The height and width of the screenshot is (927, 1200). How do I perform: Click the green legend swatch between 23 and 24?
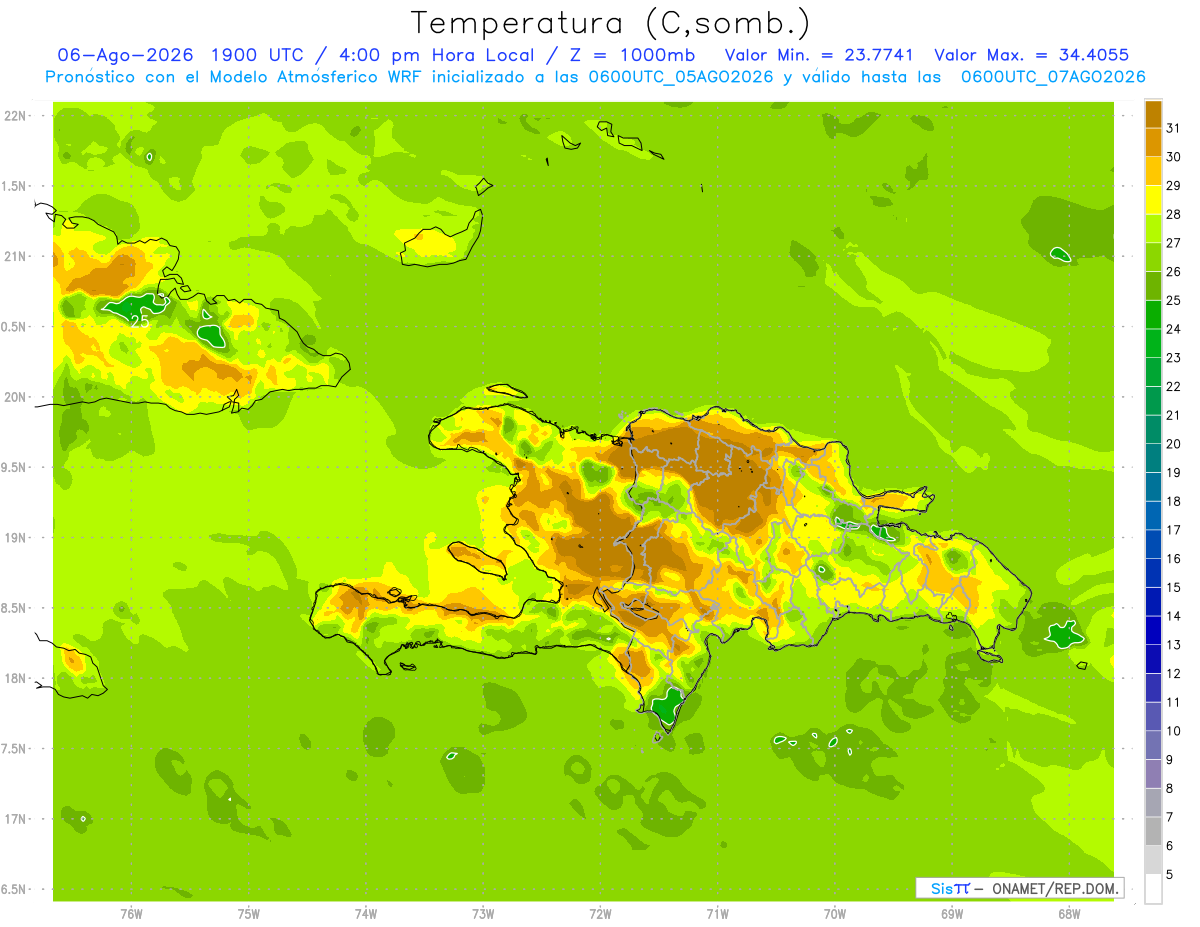[1153, 343]
